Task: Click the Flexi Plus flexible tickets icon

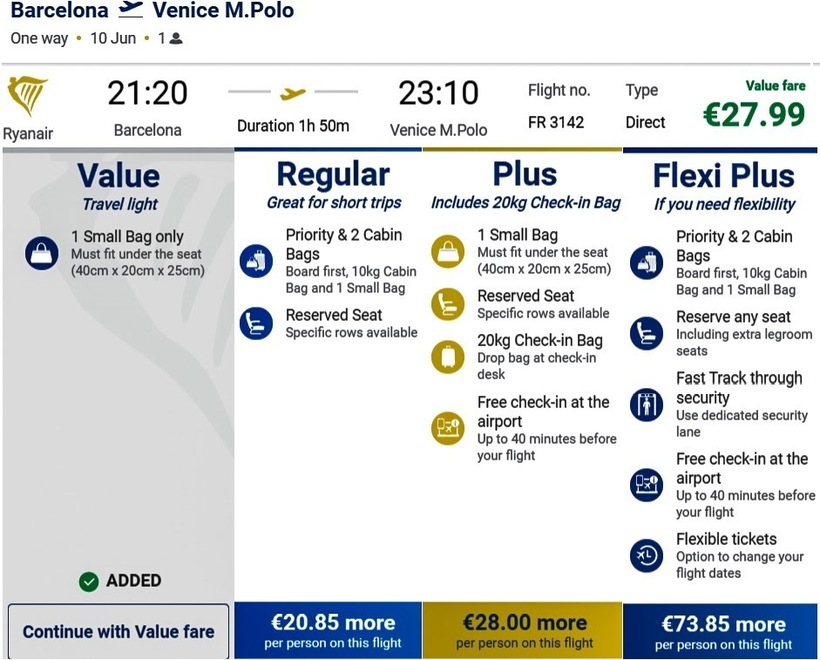Action: pos(646,555)
